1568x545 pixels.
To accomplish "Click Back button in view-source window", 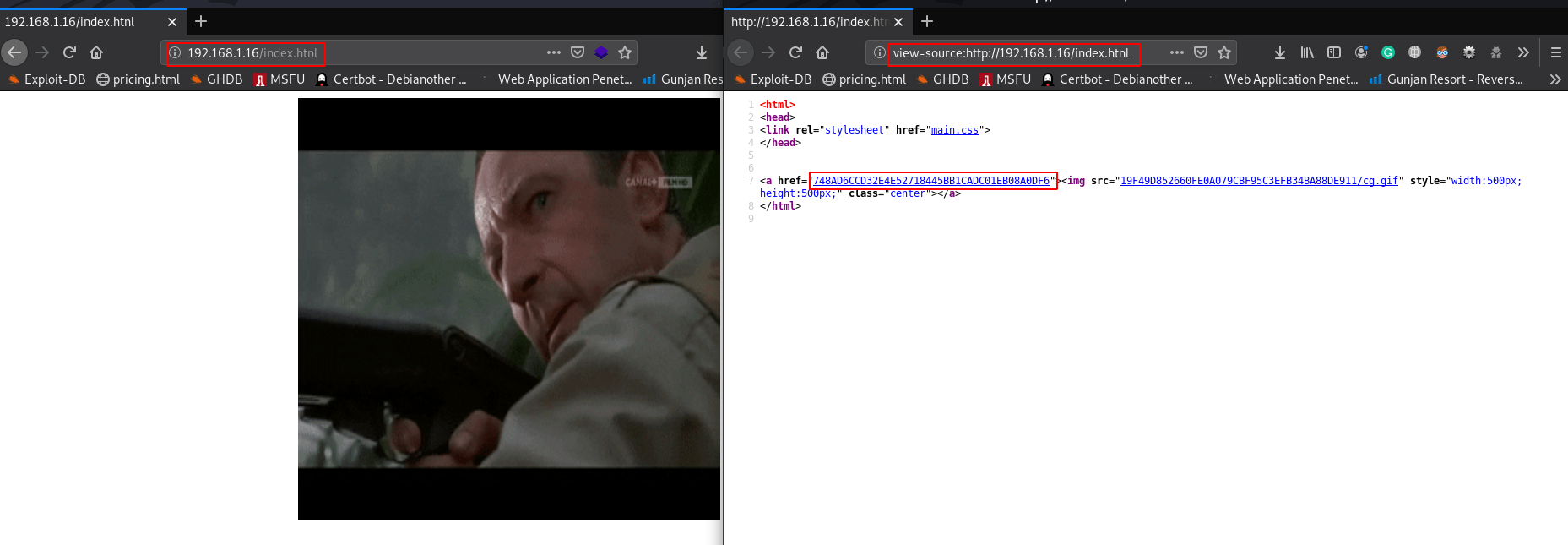I will pos(741,52).
